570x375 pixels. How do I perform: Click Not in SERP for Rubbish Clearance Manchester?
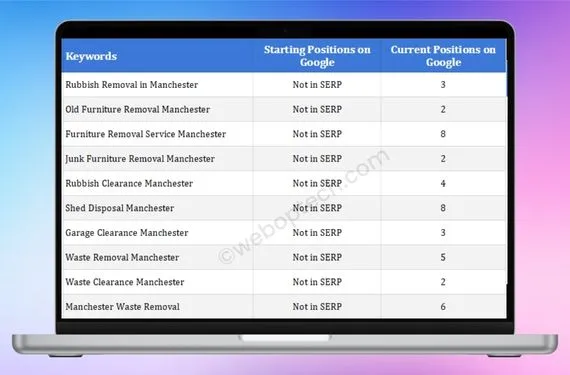click(x=317, y=184)
